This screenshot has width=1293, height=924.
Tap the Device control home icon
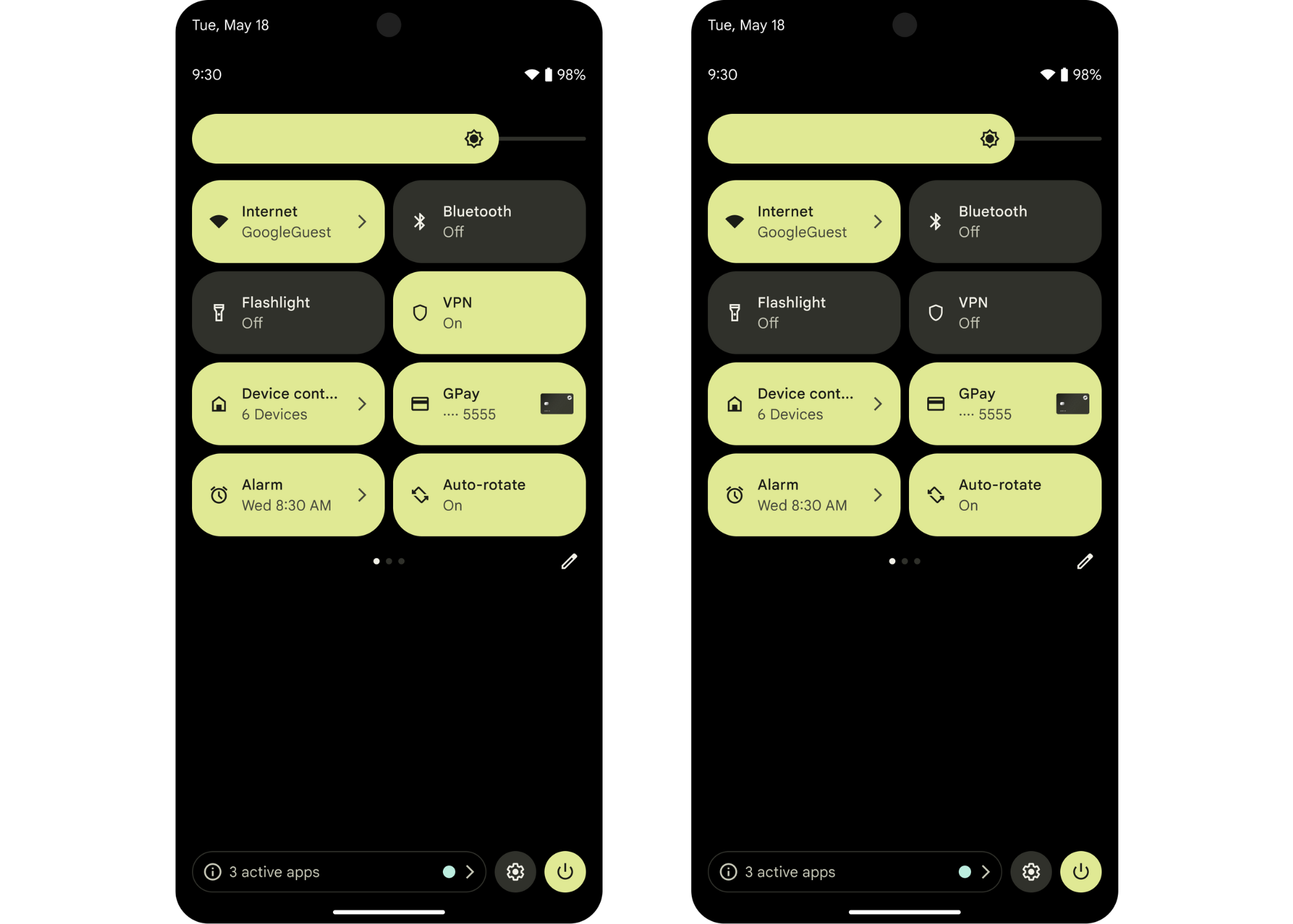(x=218, y=403)
